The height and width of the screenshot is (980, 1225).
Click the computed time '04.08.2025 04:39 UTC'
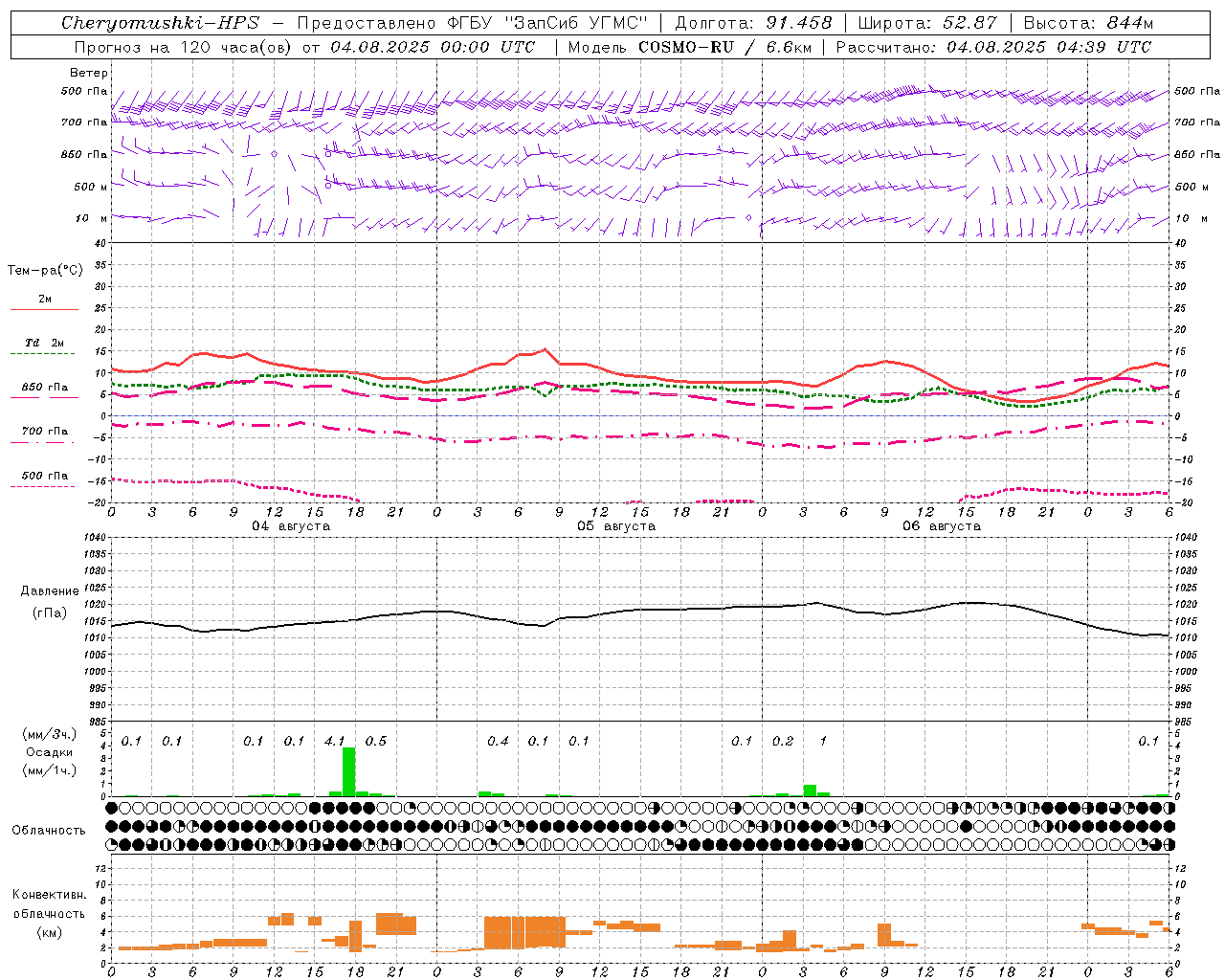click(x=1049, y=47)
